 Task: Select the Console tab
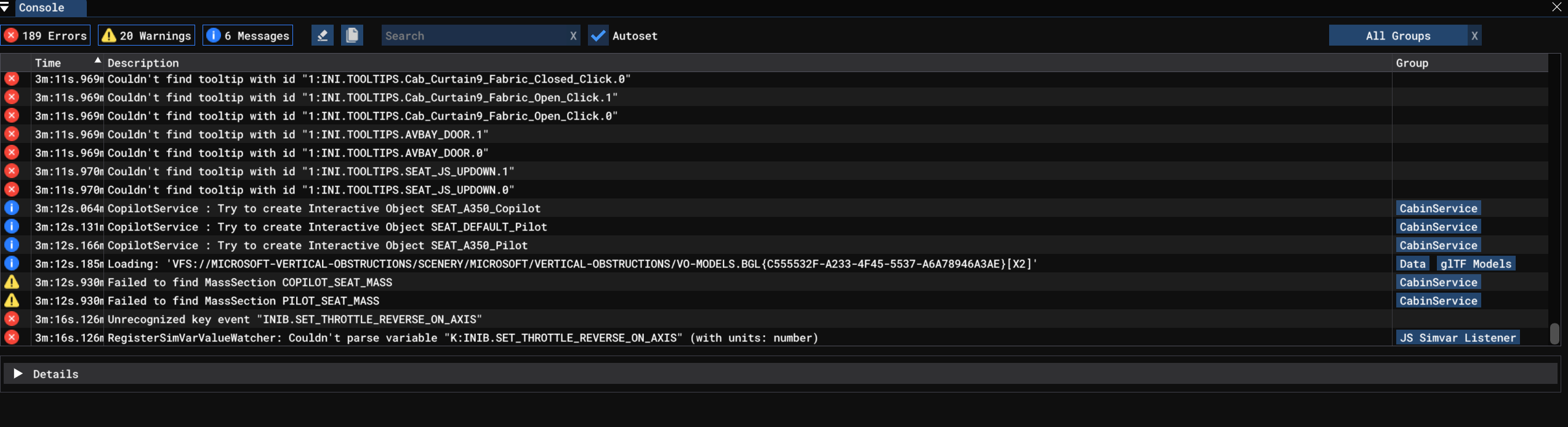tap(42, 7)
